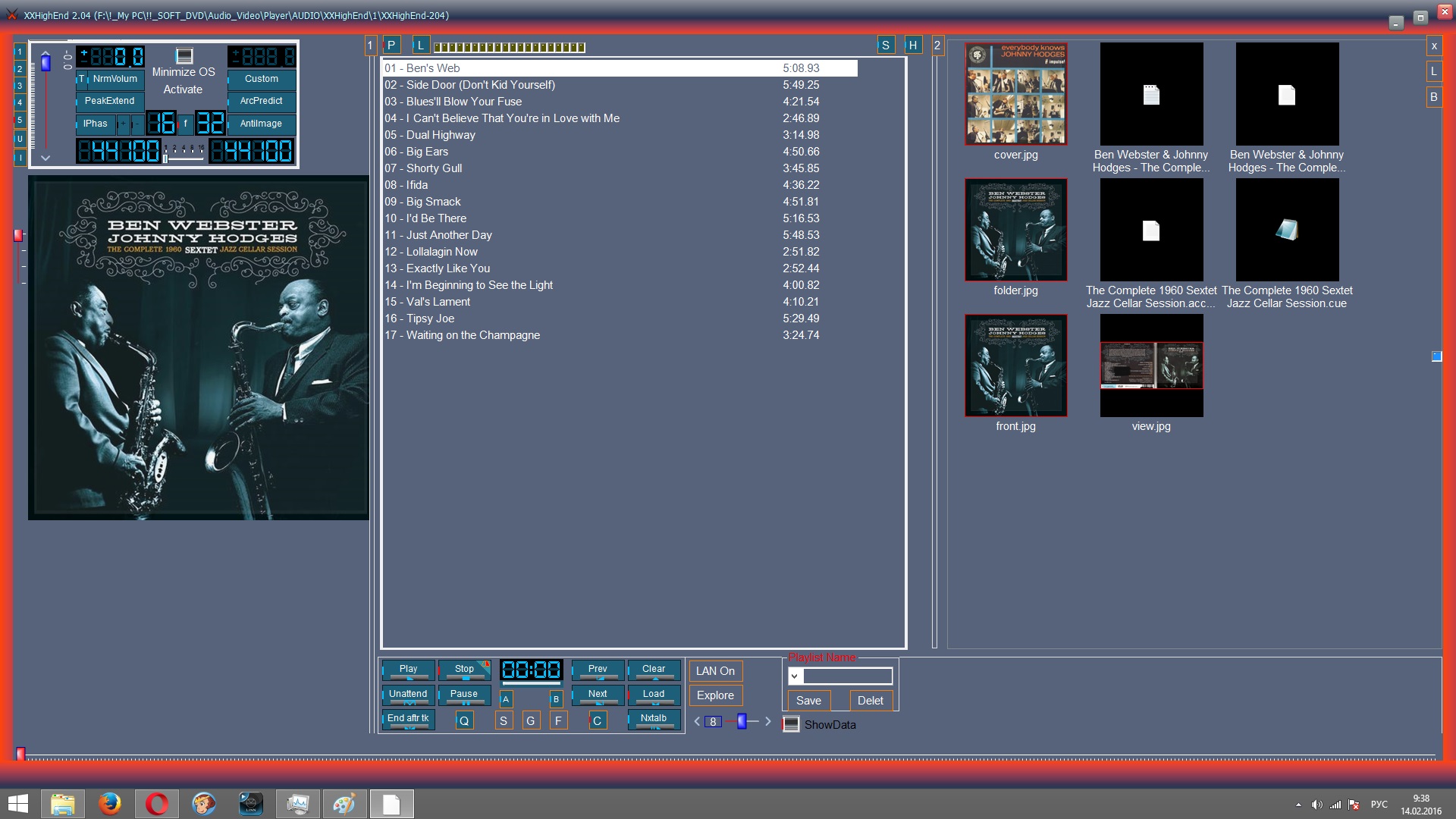This screenshot has width=1456, height=819.
Task: Toggle LAN On button
Action: coord(715,671)
